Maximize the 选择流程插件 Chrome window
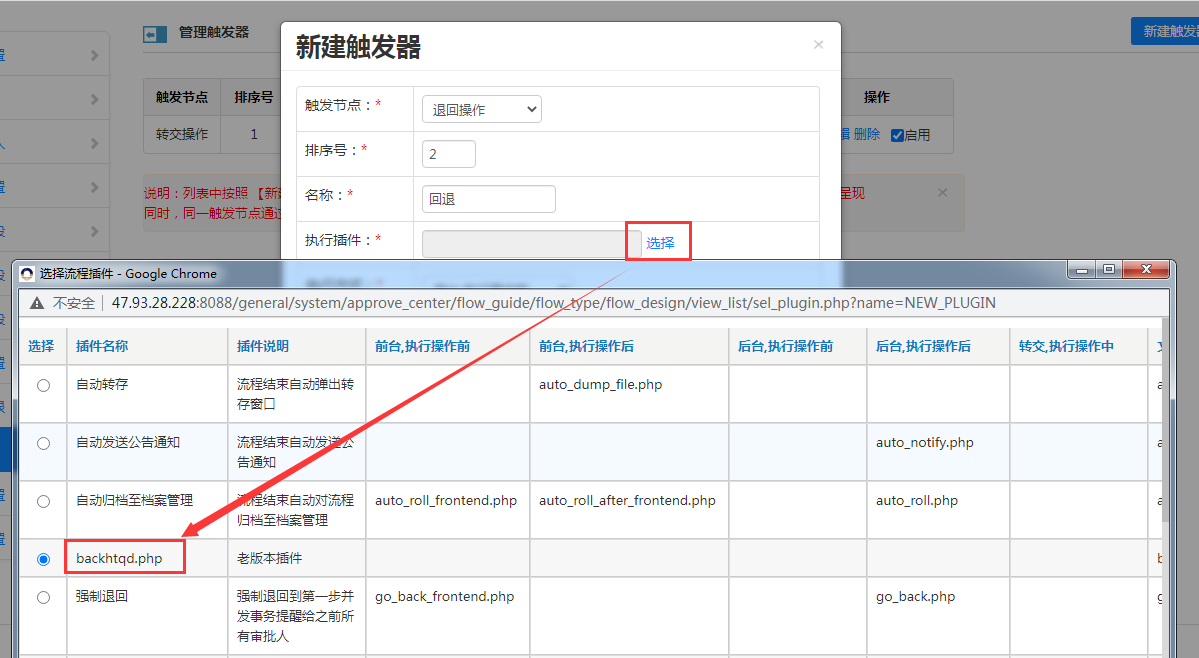The height and width of the screenshot is (658, 1199). tap(1108, 270)
